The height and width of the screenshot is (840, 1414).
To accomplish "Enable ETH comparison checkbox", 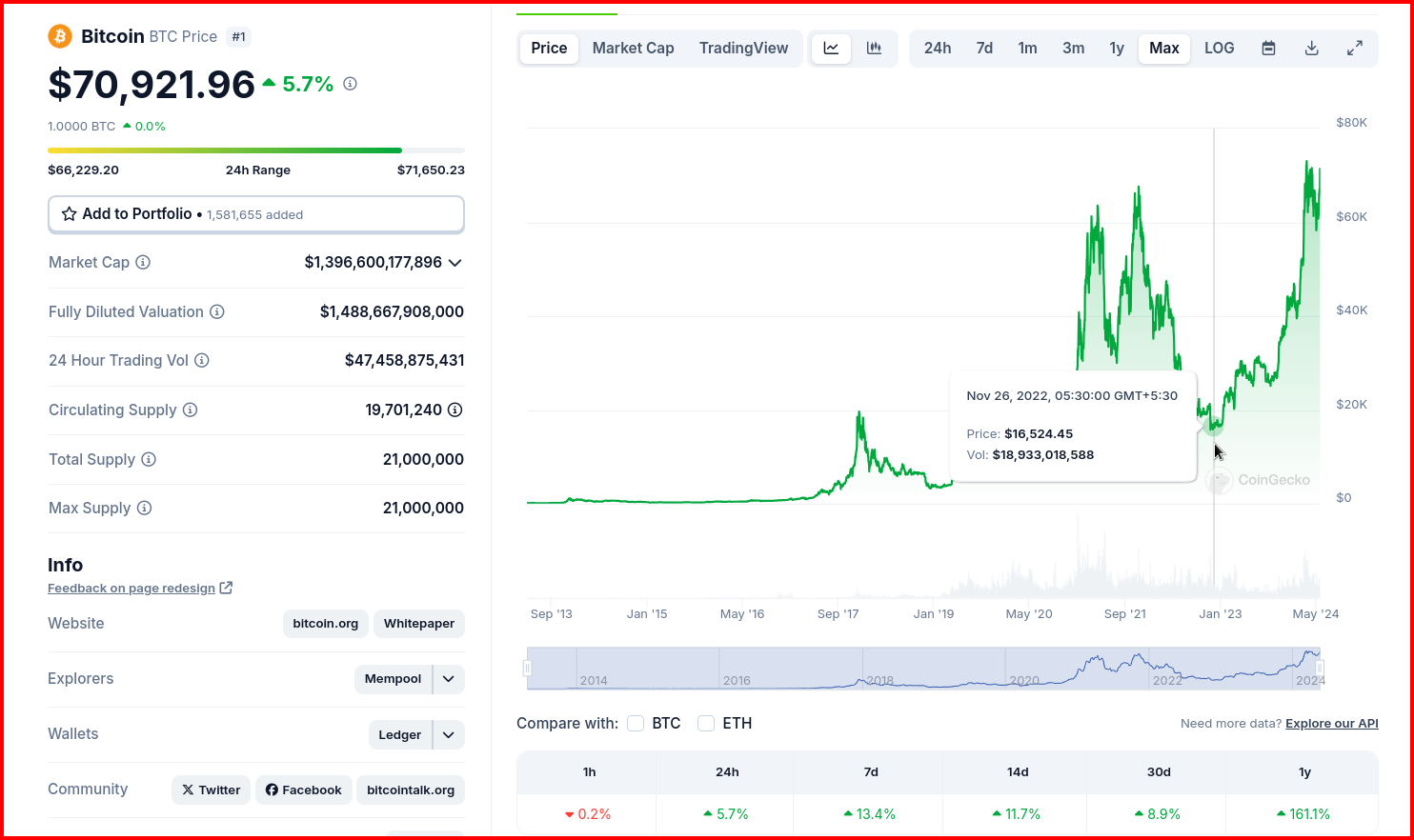I will point(706,724).
